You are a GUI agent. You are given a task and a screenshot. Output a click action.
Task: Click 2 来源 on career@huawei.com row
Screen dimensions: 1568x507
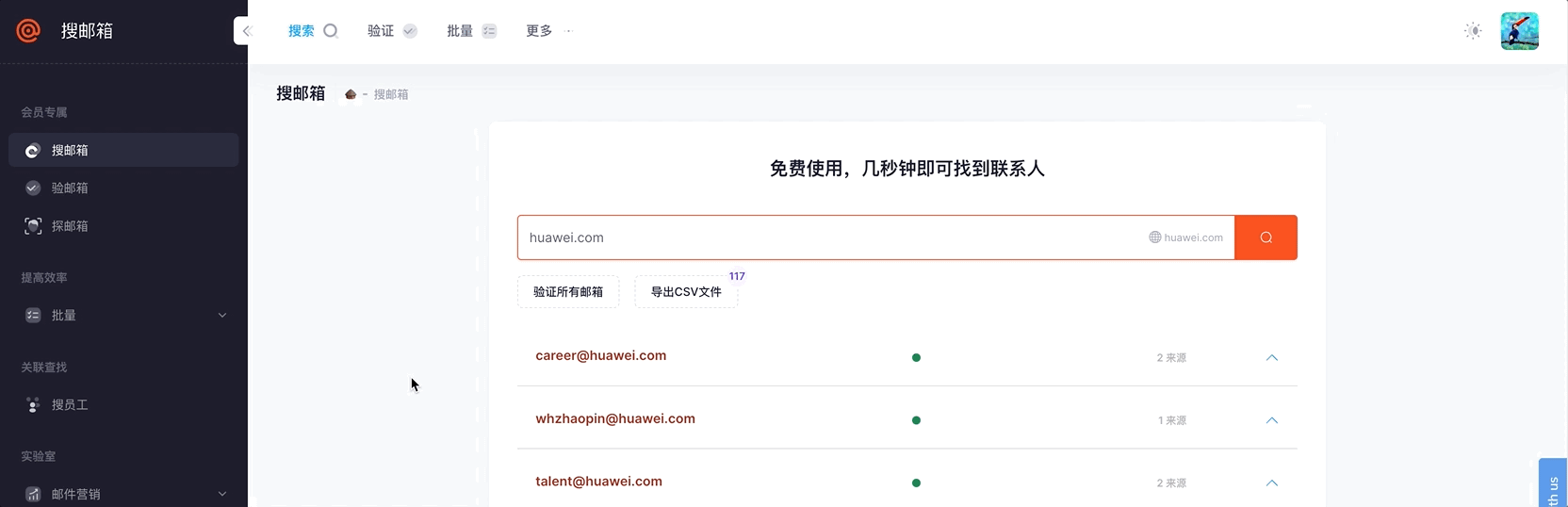click(x=1171, y=358)
